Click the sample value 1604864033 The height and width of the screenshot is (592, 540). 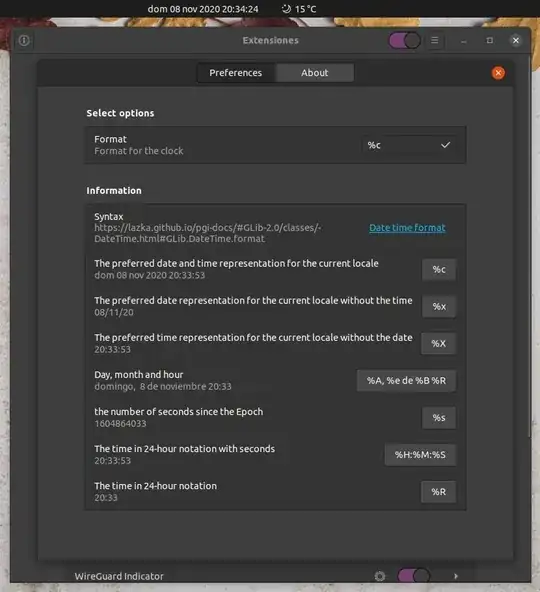[120, 424]
